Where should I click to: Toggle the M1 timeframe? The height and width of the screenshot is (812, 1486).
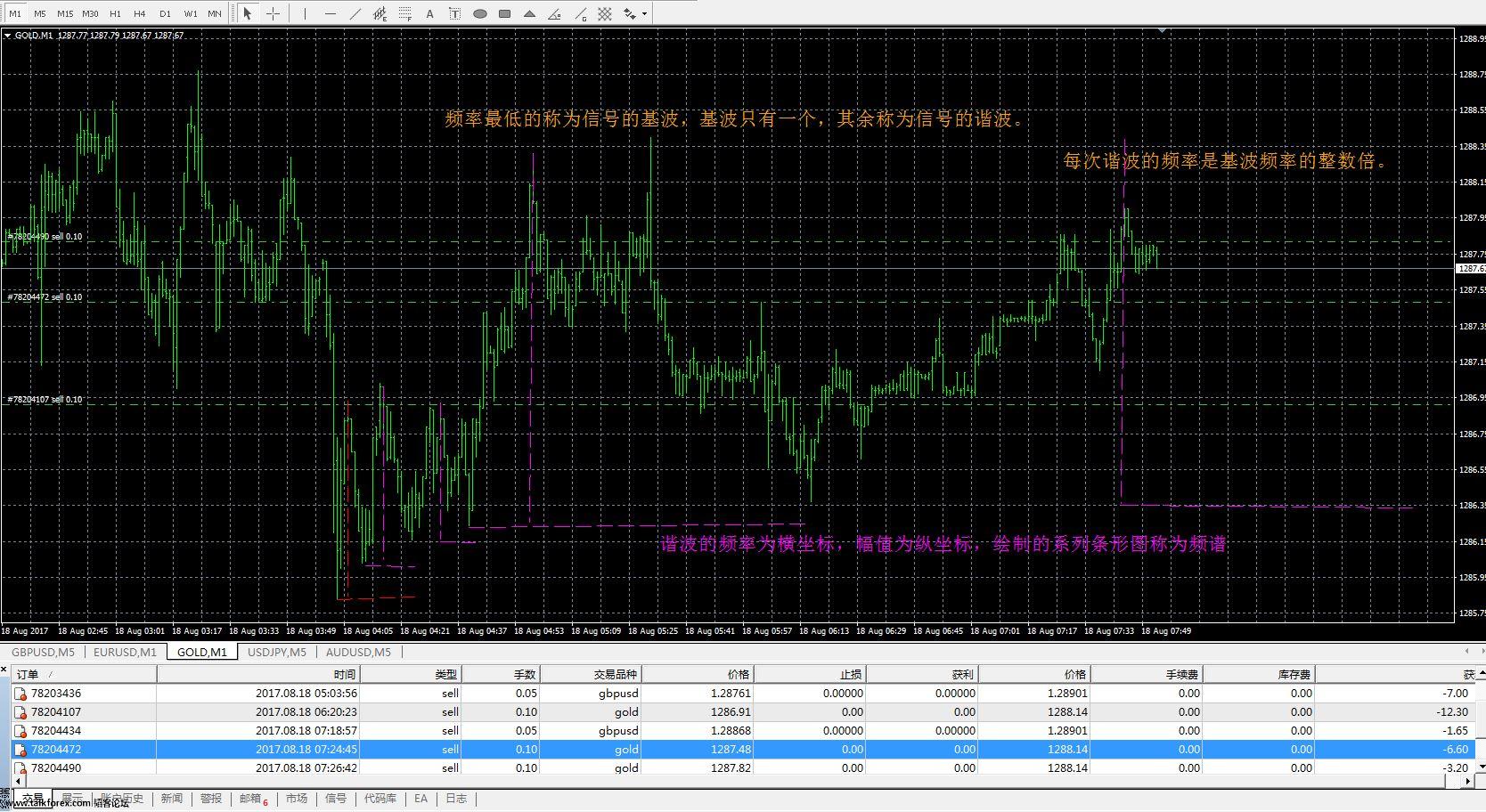[x=15, y=13]
